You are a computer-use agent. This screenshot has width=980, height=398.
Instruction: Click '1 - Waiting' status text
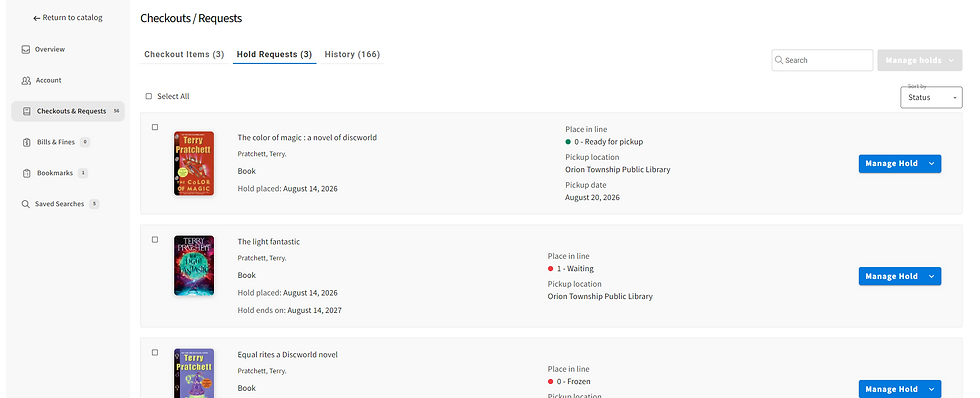pos(575,269)
